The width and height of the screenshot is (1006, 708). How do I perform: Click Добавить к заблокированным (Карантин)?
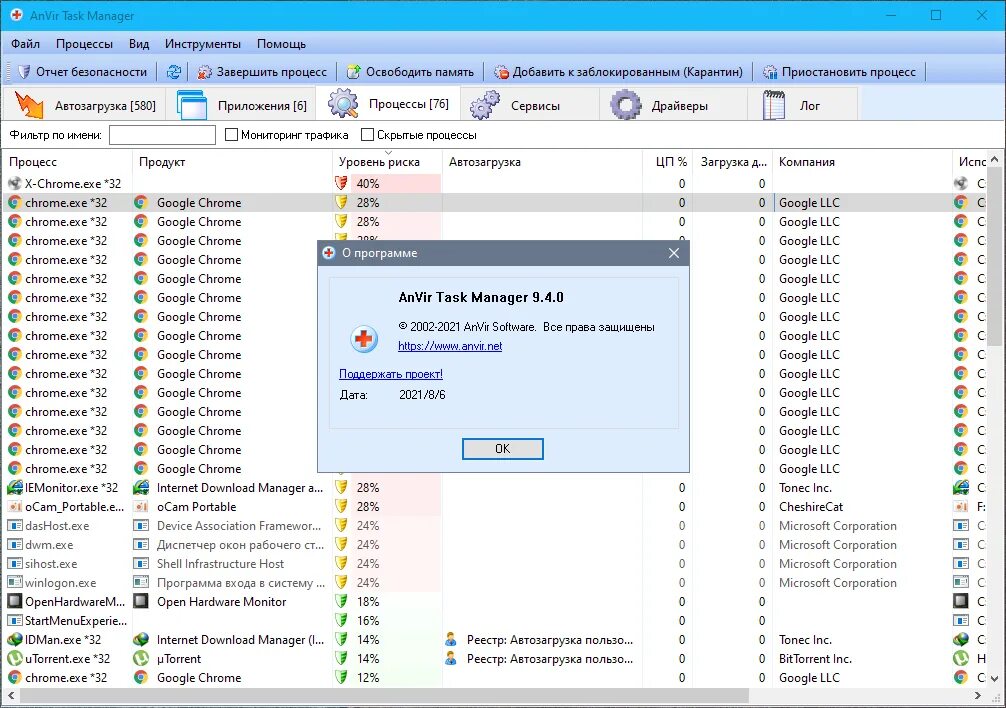(618, 72)
